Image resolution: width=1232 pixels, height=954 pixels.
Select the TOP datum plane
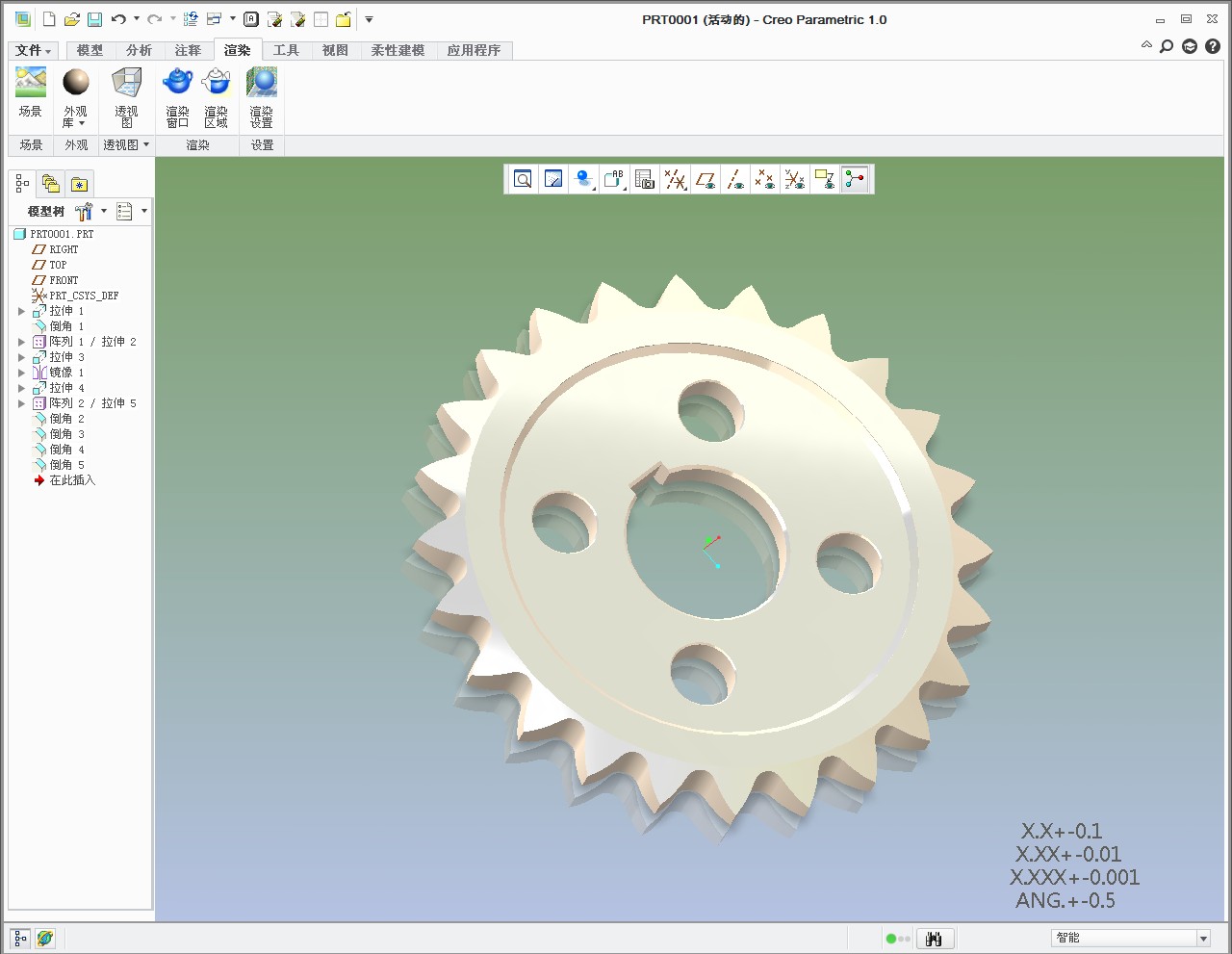[58, 265]
